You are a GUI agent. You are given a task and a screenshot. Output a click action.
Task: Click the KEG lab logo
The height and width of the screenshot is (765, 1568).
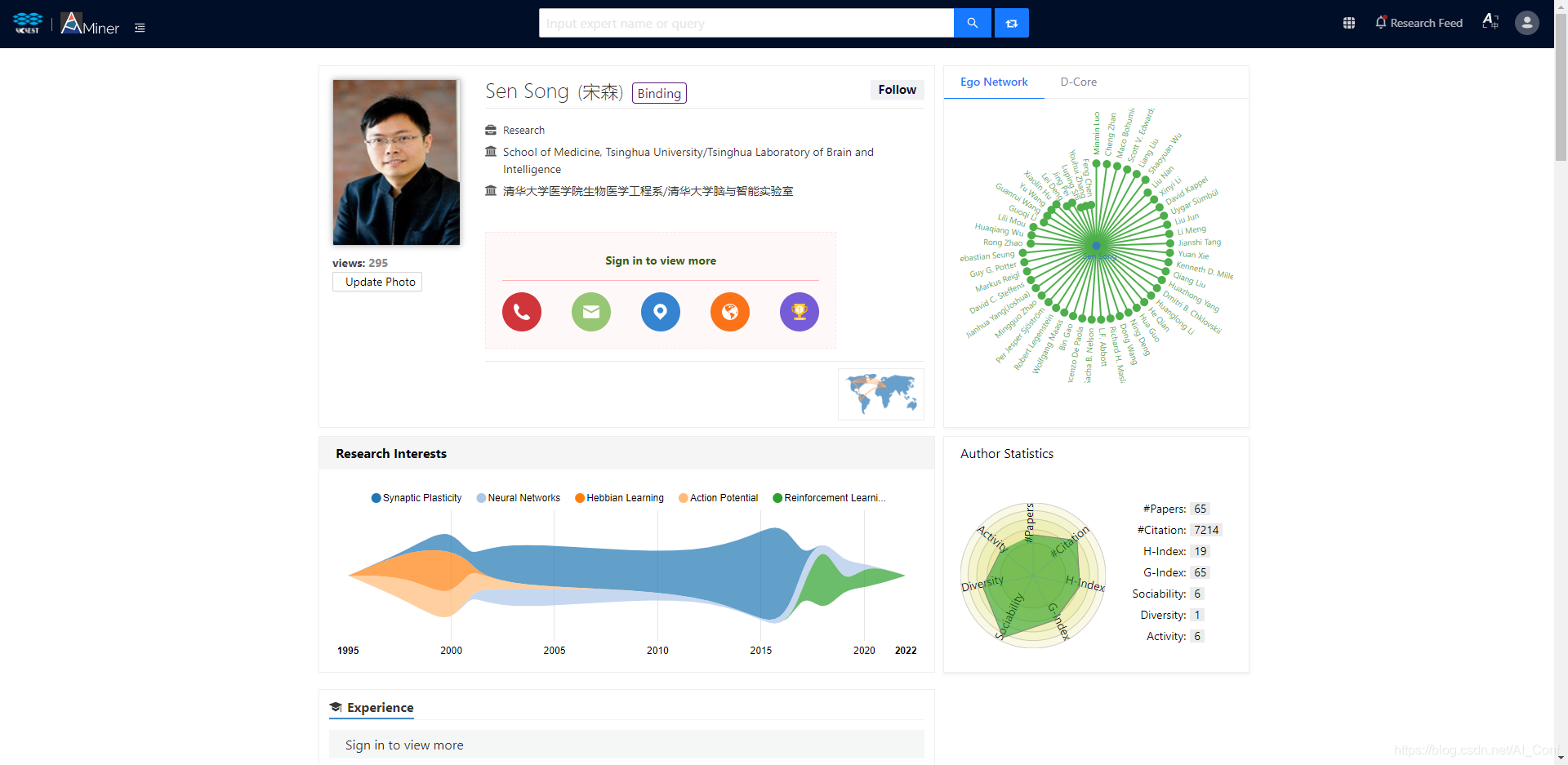[28, 23]
